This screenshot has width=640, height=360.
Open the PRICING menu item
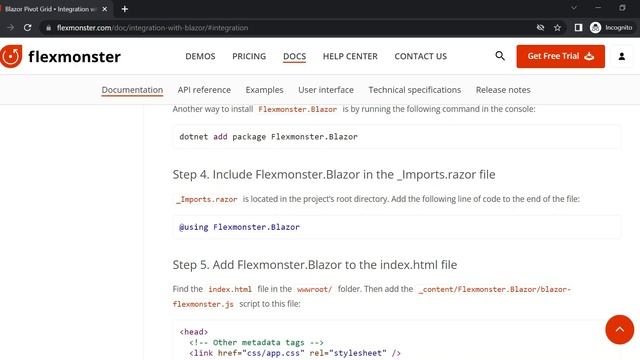249,56
